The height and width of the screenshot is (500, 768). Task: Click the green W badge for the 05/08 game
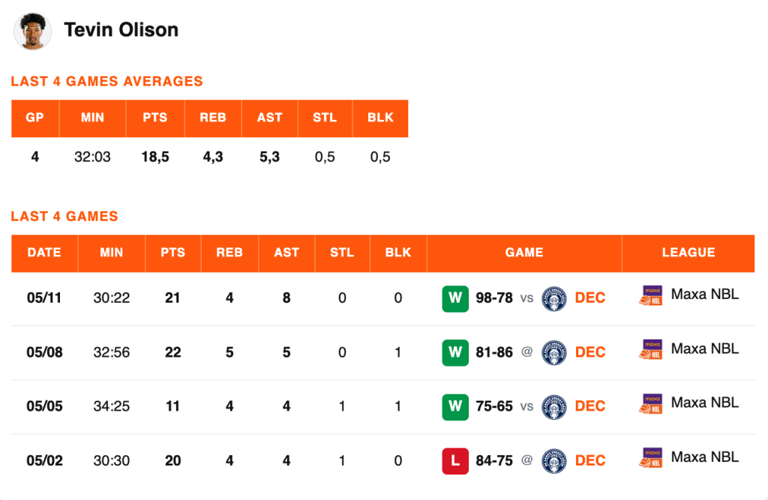pos(455,353)
